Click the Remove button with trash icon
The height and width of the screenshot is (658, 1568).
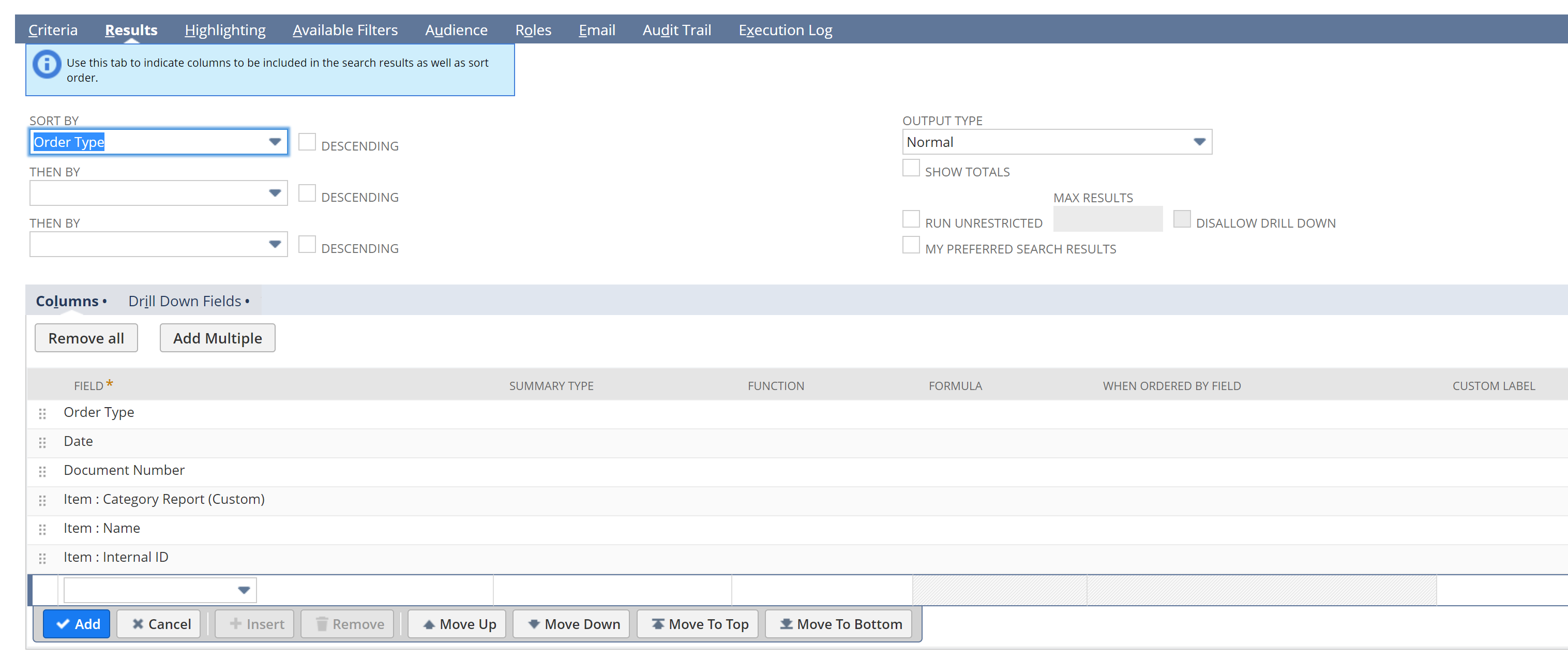click(348, 624)
